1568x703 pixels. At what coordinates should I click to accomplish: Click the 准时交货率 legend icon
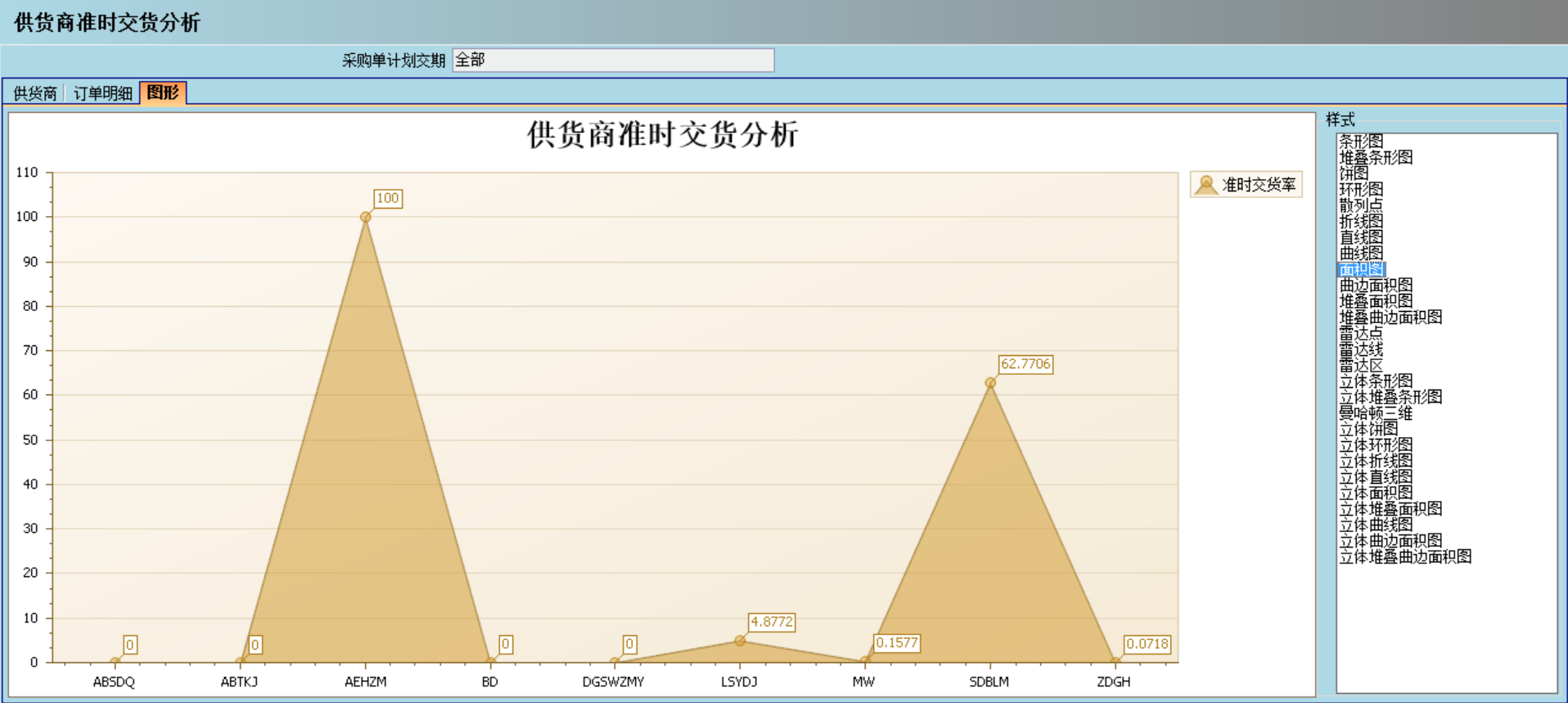tap(1205, 185)
